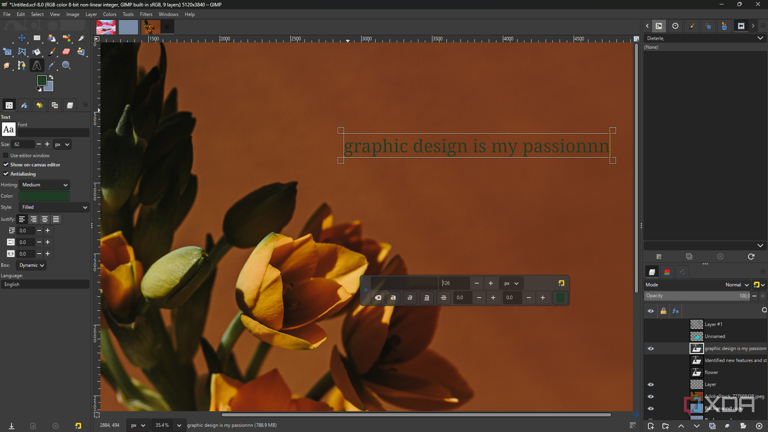Uncheck Show on-canvas editor option
This screenshot has height=432, width=768.
coord(6,165)
